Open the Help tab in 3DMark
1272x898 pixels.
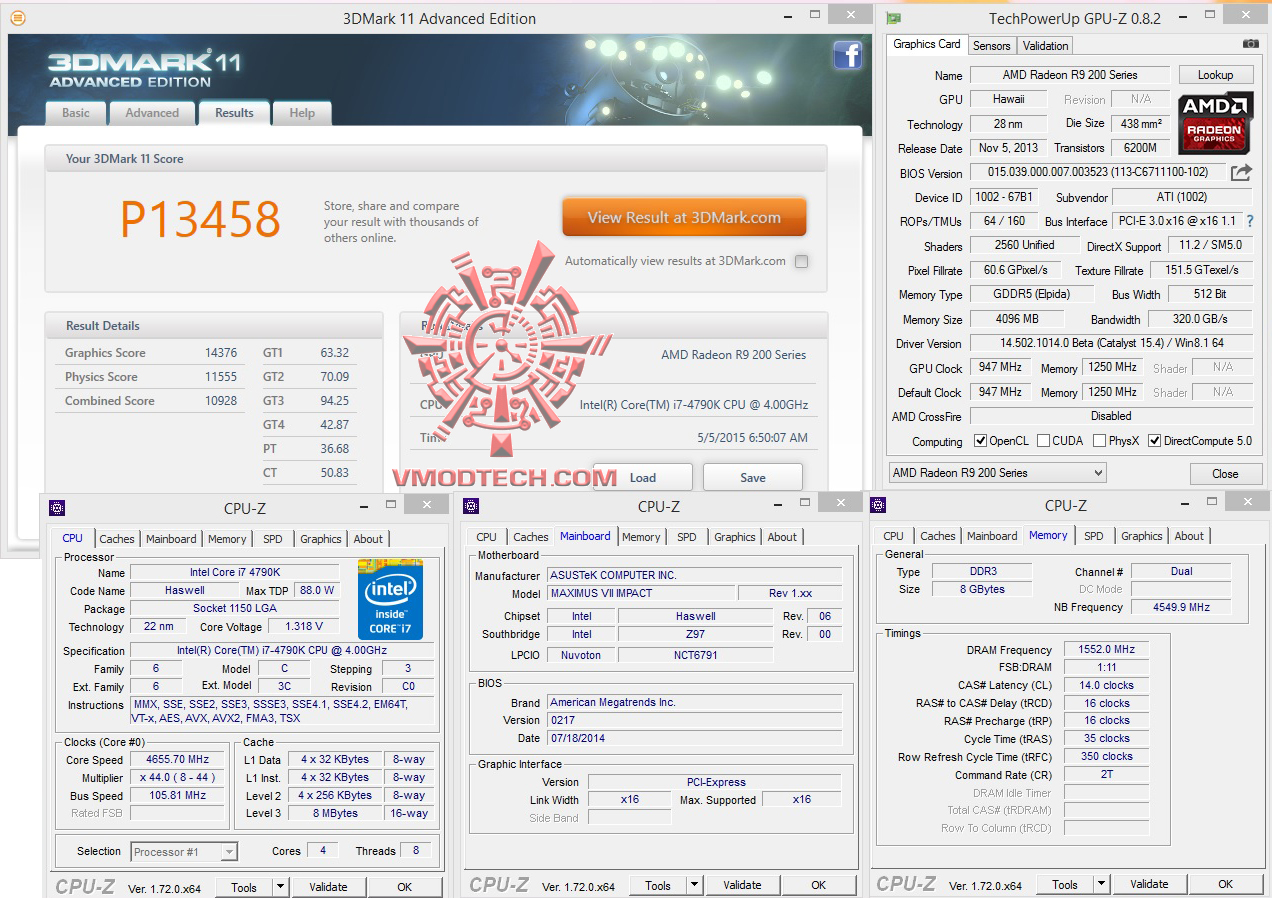pyautogui.click(x=302, y=113)
